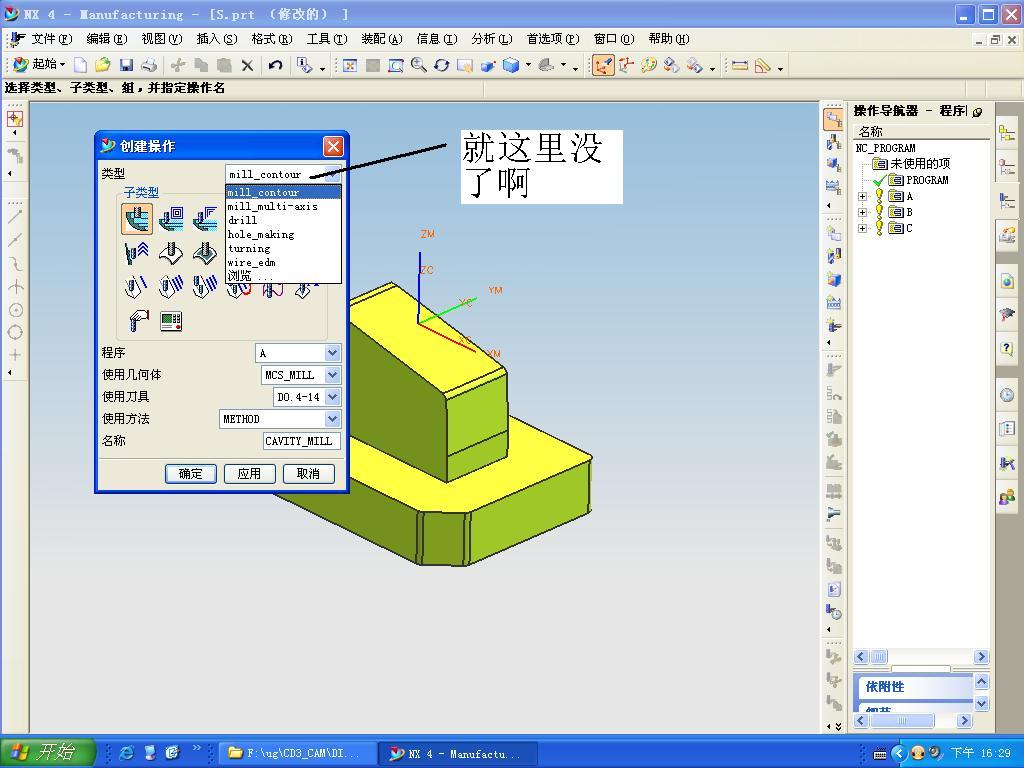This screenshot has width=1024, height=768.
Task: Close the 创建操作 dialog
Action: pos(333,146)
